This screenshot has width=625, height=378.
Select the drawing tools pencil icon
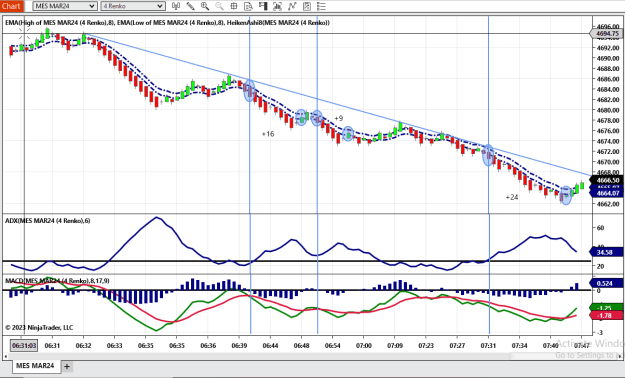[191, 6]
